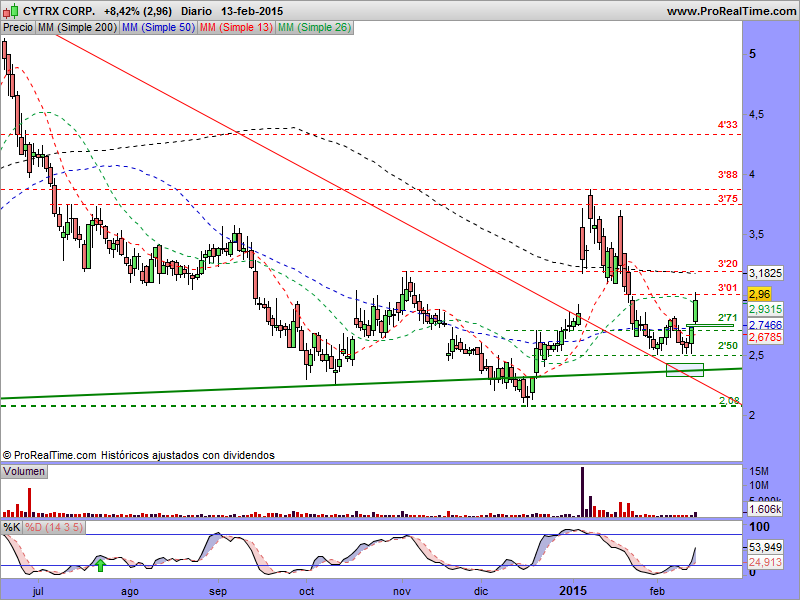Click the 13-feb-2015 date text
Viewport: 800px width, 600px height.
[252, 11]
